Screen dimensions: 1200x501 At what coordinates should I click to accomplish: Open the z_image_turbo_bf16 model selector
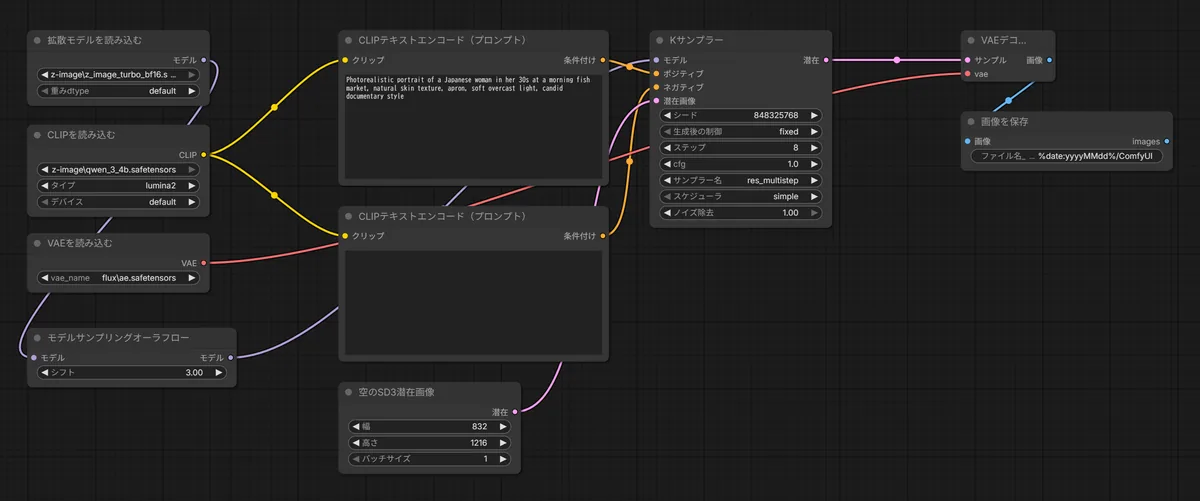tap(118, 75)
